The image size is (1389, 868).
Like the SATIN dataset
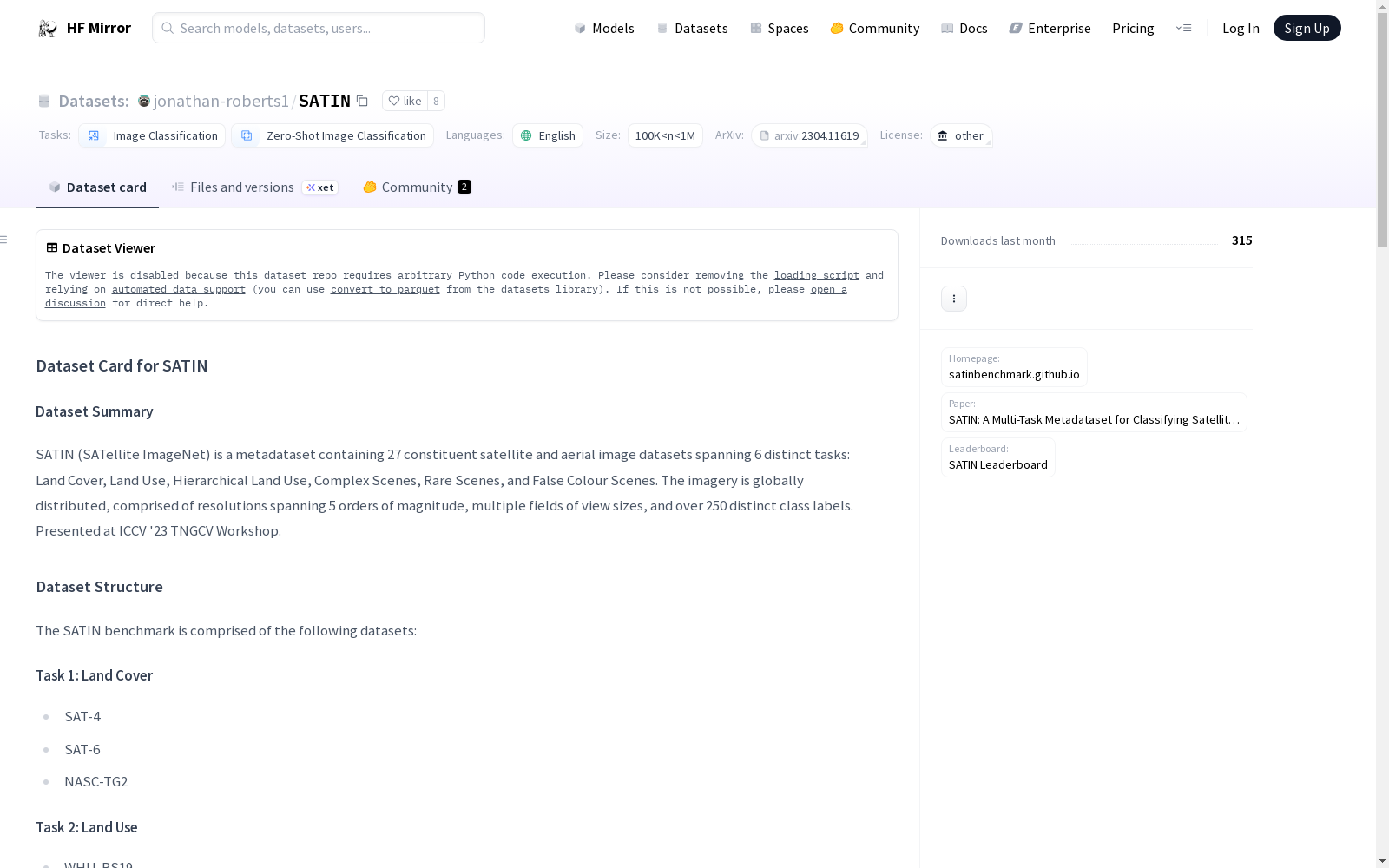click(405, 101)
